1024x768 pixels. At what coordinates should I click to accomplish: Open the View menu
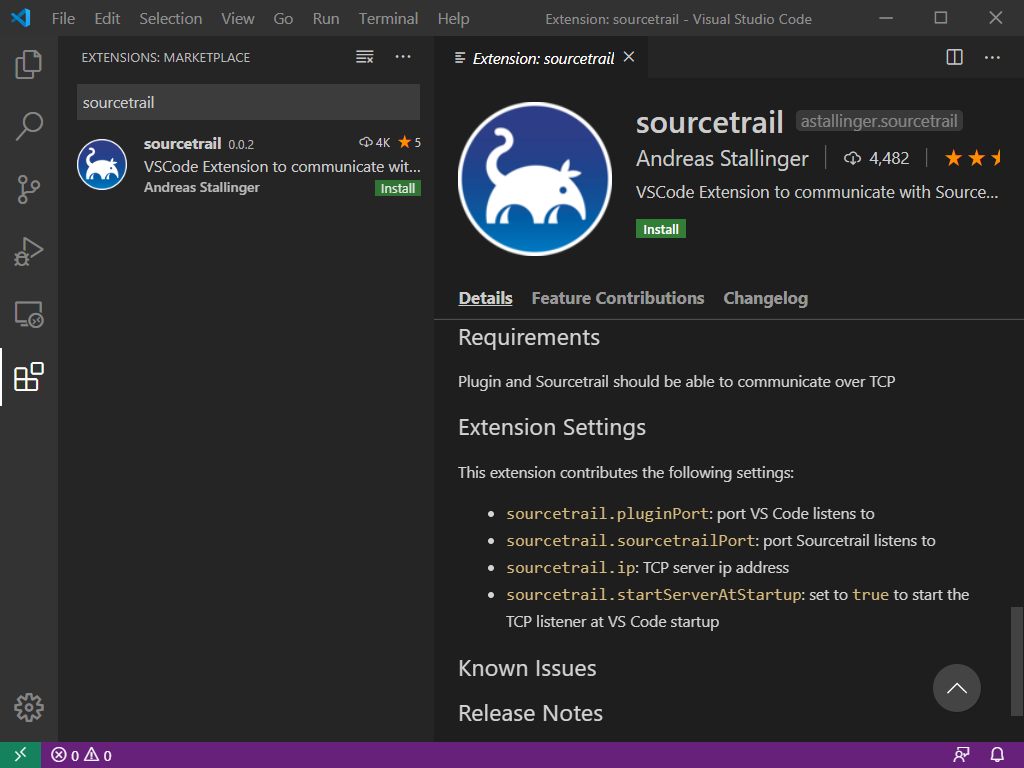[238, 18]
